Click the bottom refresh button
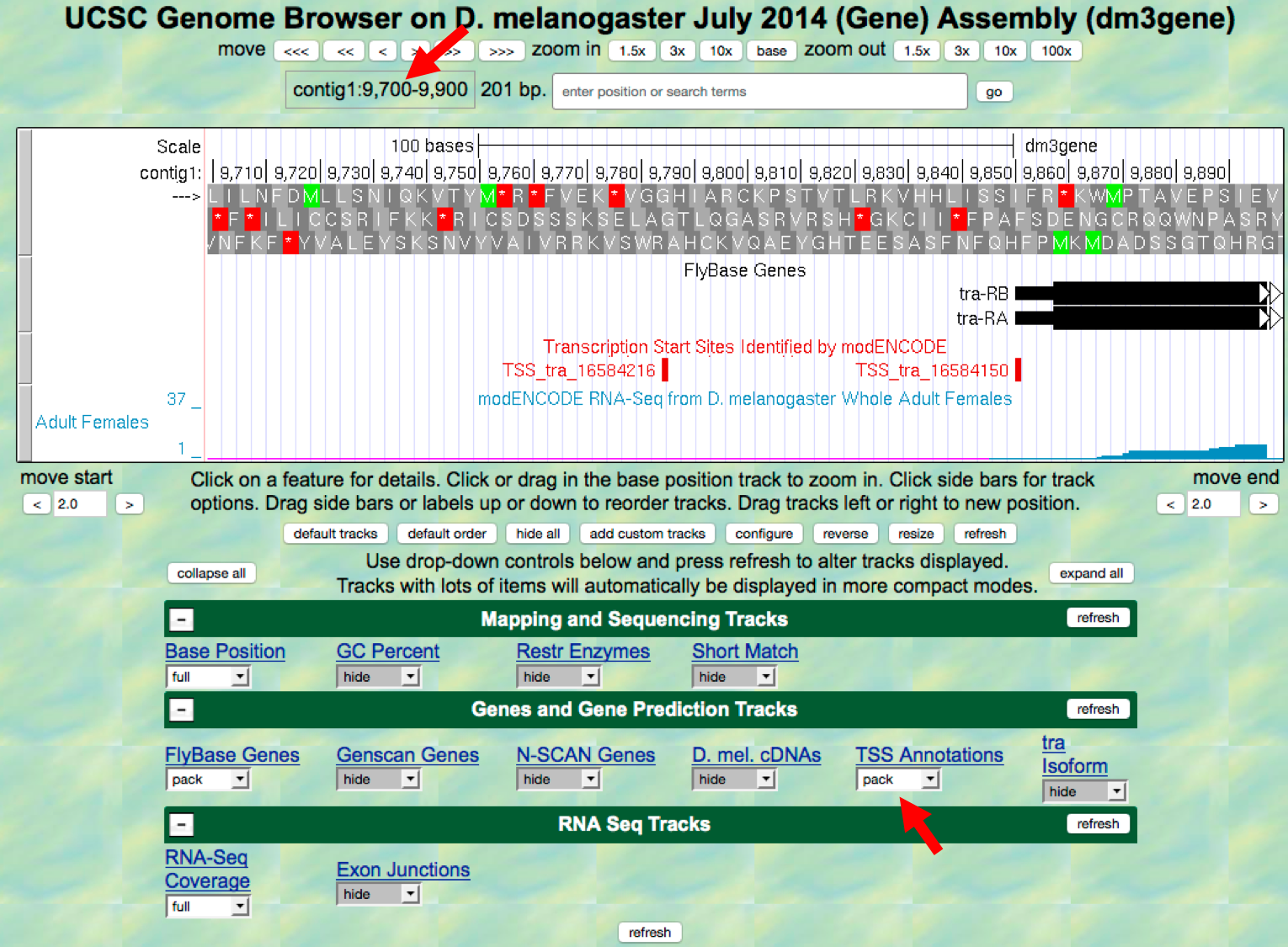Image resolution: width=1288 pixels, height=947 pixels. tap(650, 933)
